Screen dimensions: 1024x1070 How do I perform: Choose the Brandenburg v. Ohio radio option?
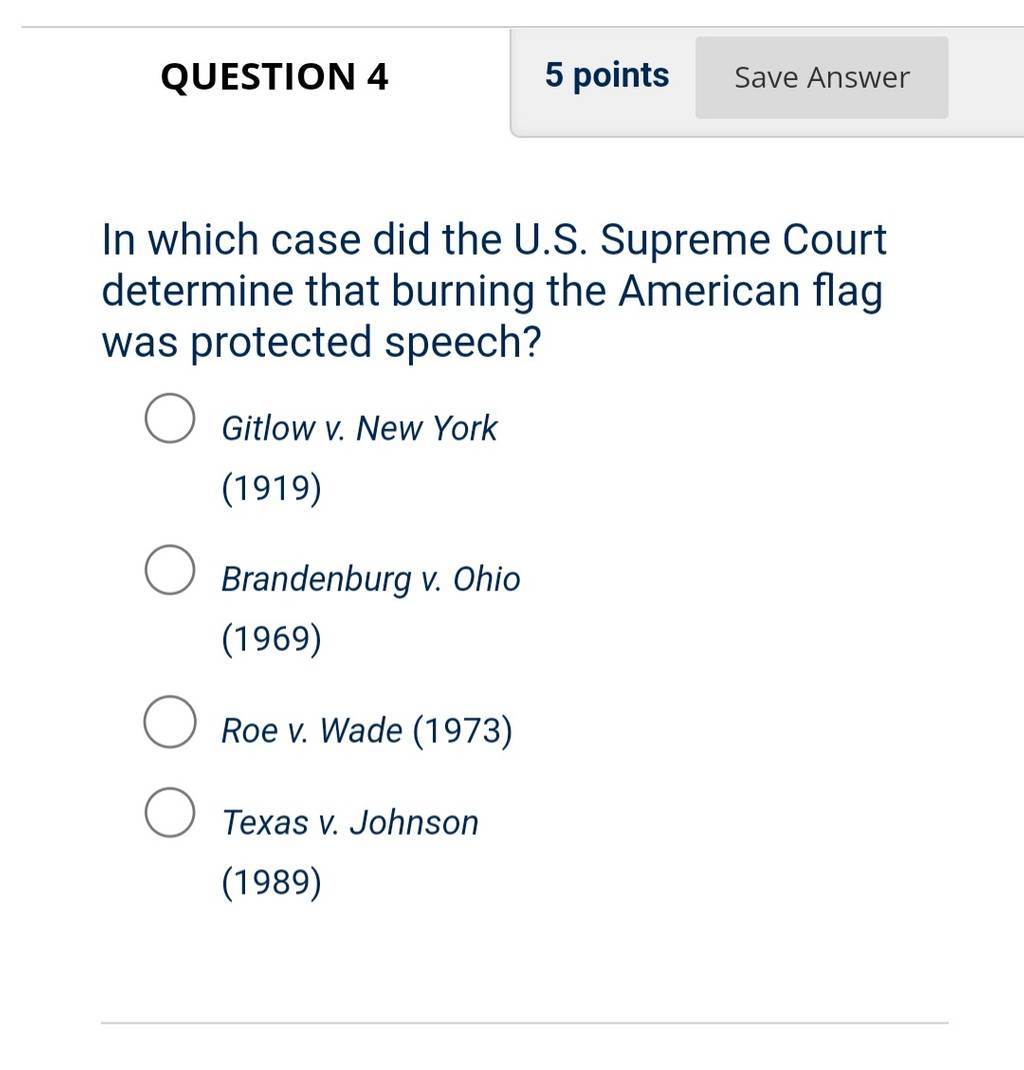pos(170,570)
